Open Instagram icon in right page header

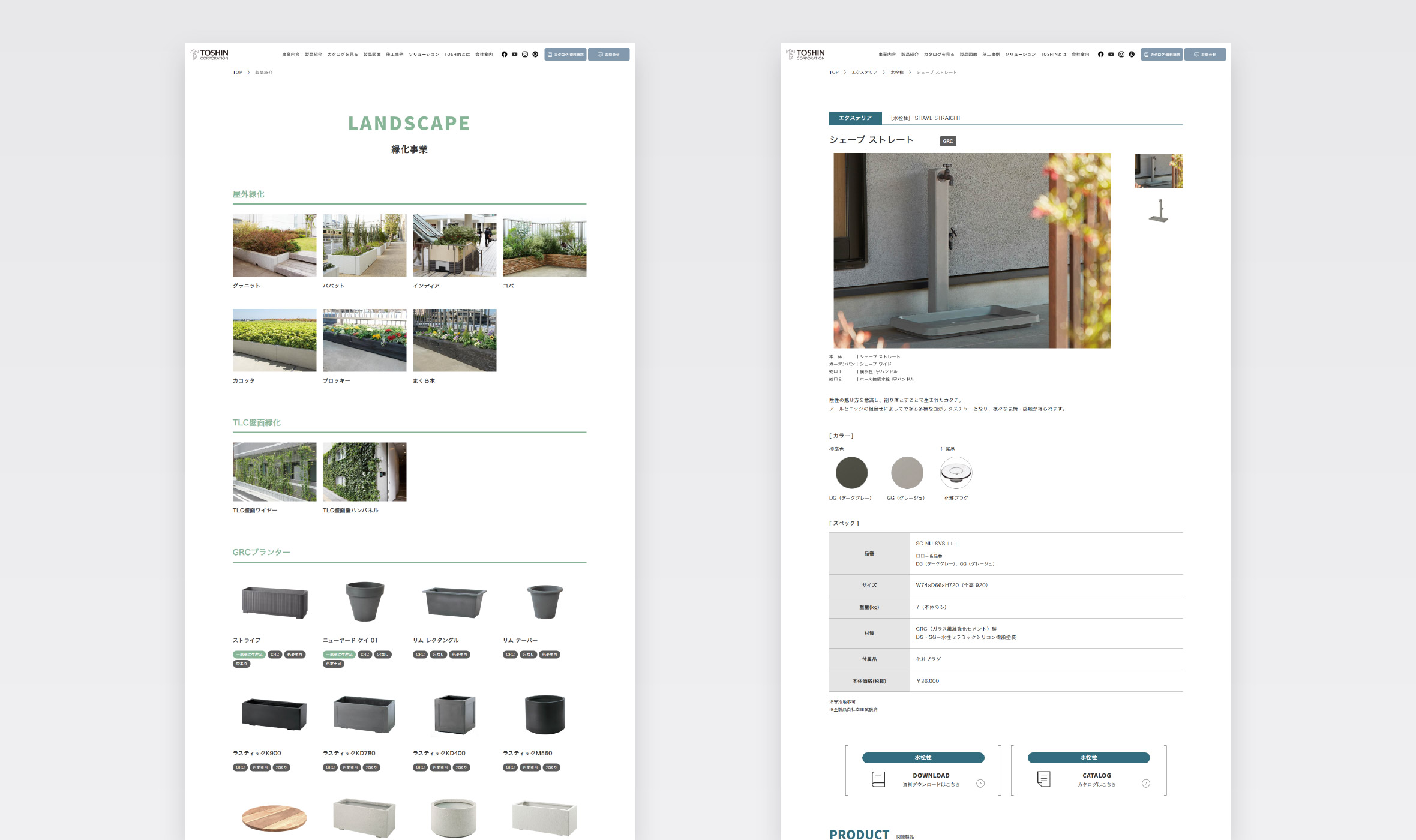[x=1121, y=55]
